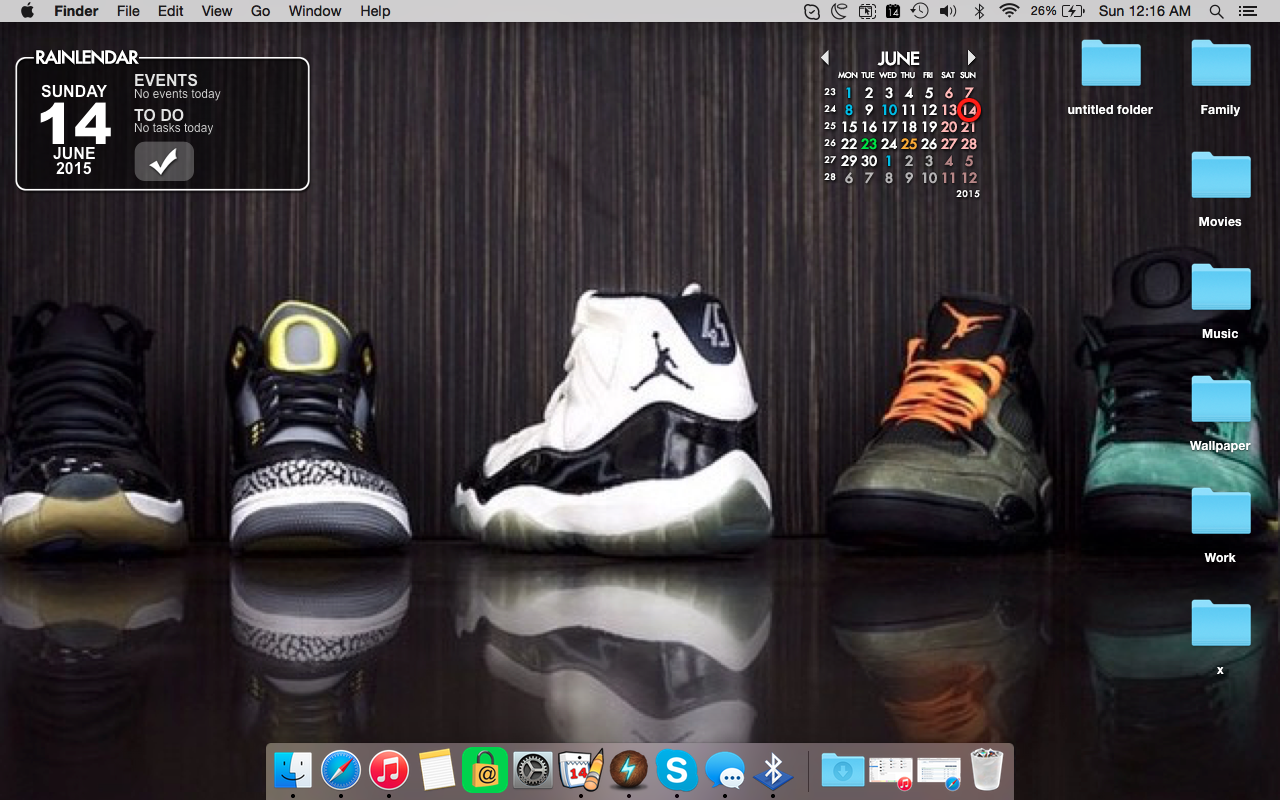Select the 'untitled folder' on desktop
The height and width of the screenshot is (800, 1280).
click(x=1110, y=78)
